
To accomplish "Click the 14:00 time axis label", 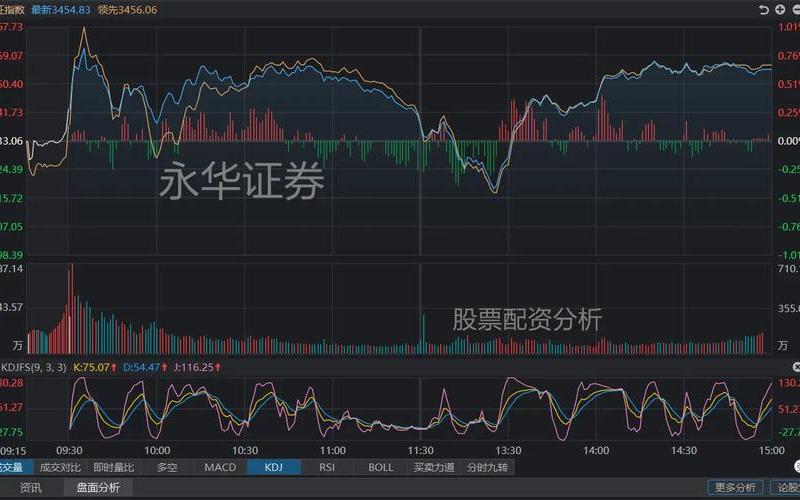I will tap(596, 451).
